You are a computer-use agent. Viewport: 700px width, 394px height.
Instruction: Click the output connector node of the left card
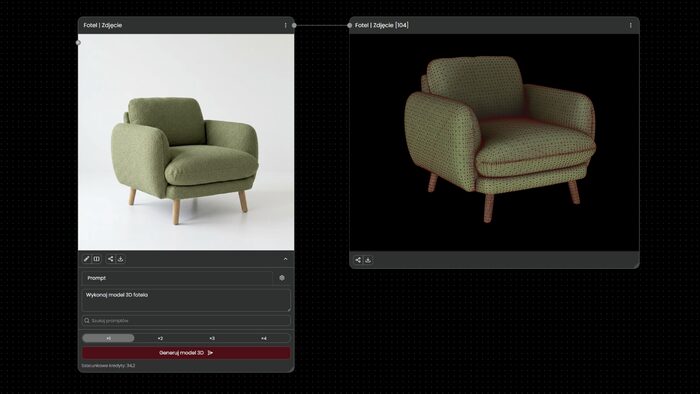pyautogui.click(x=294, y=25)
